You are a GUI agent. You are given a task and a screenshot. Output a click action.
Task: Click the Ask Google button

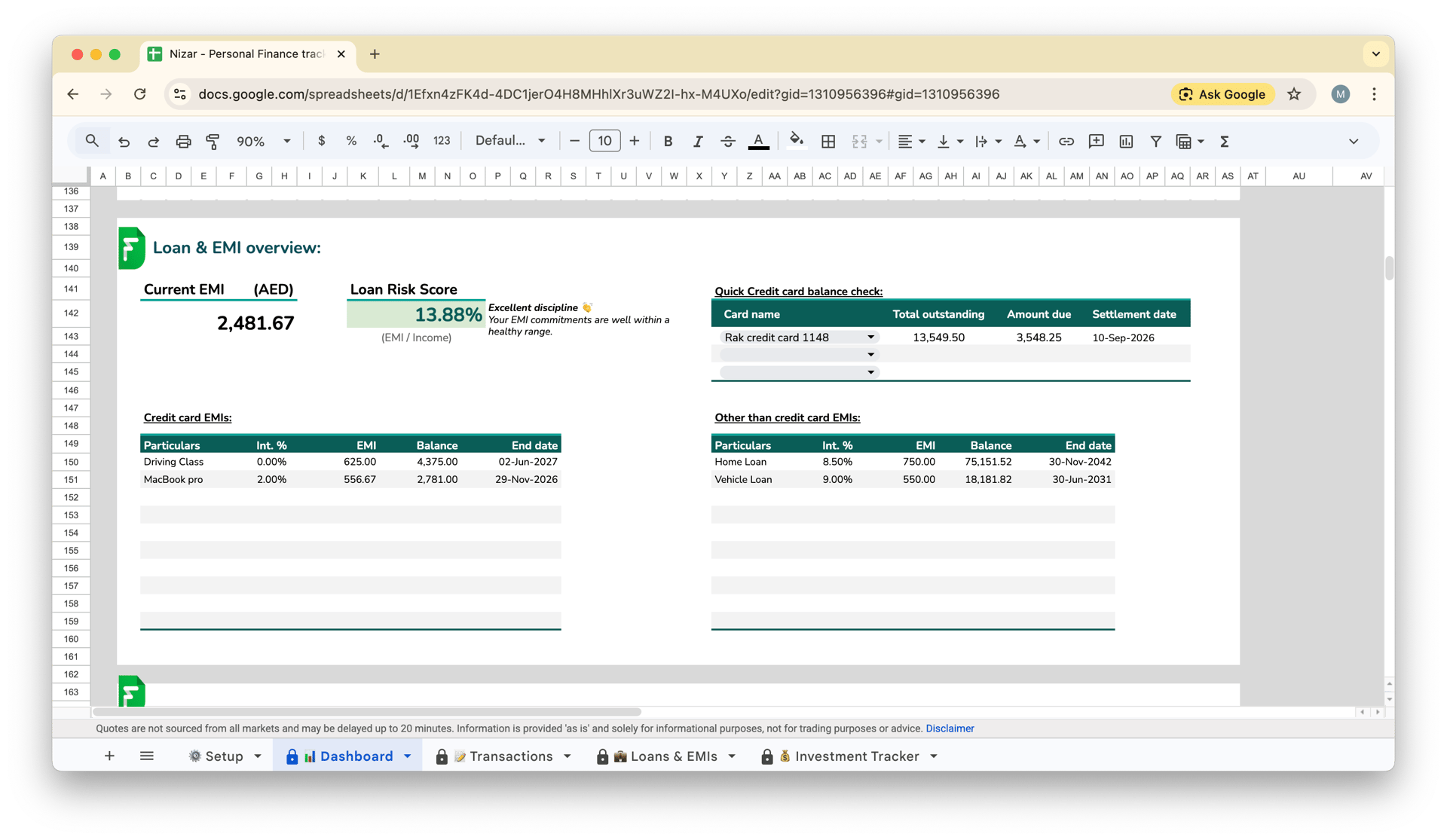coord(1222,94)
